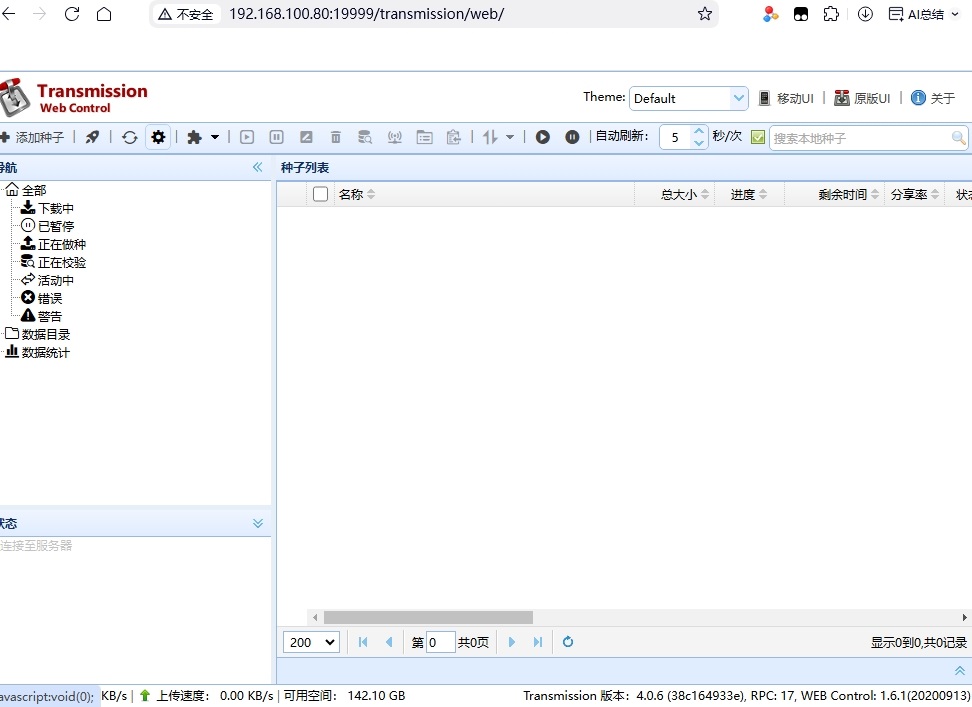
Task: Click the 添加种子 add torrent button
Action: [x=34, y=137]
